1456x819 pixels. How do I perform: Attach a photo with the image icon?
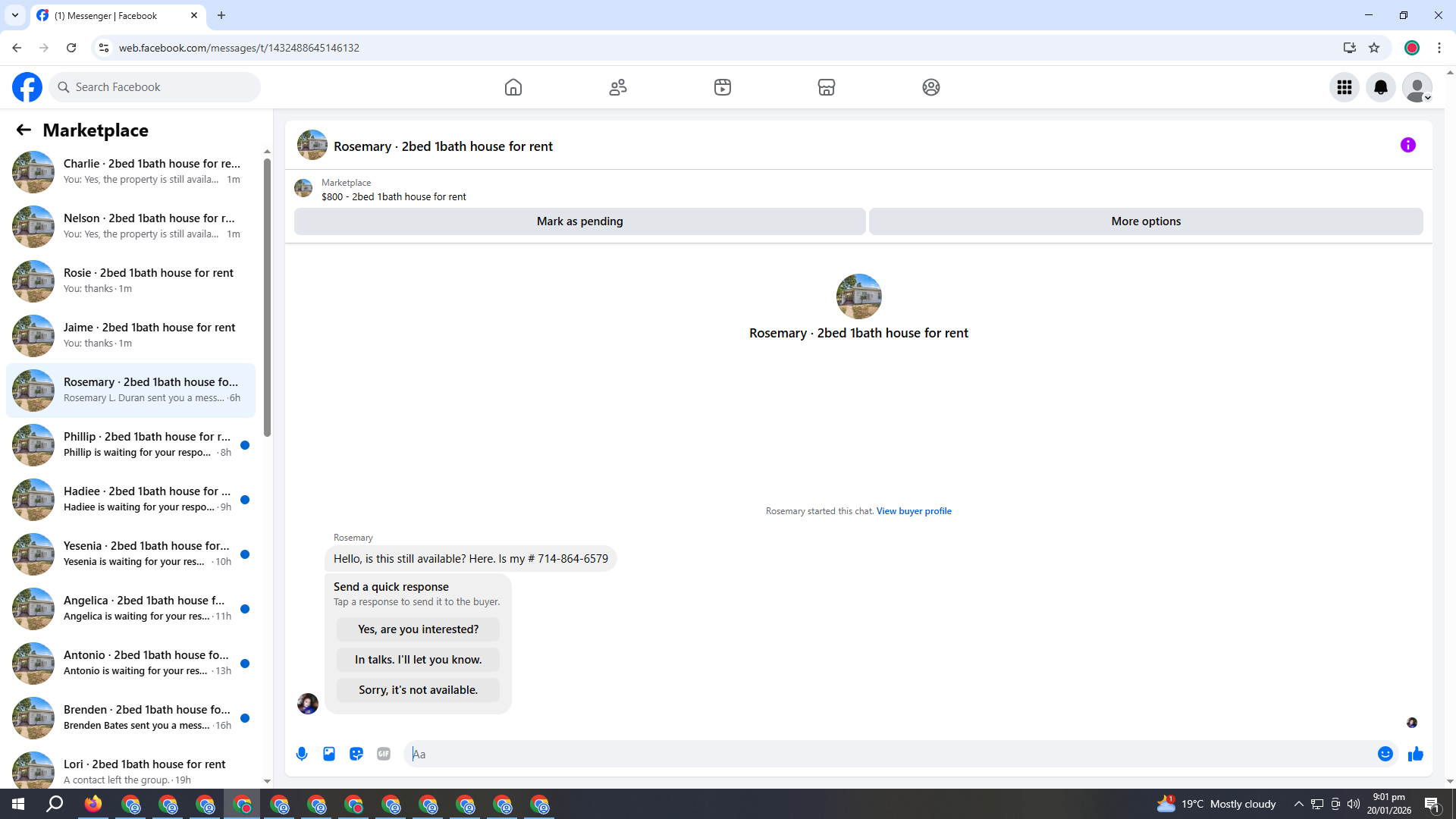(329, 754)
